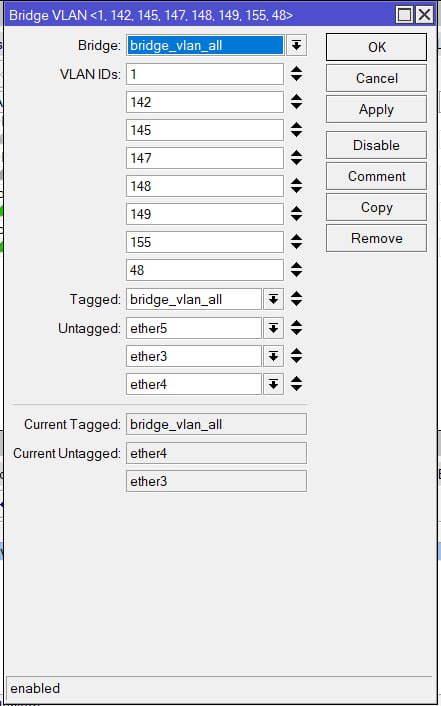
Task: Remove this Bridge VLAN entry
Action: click(376, 238)
